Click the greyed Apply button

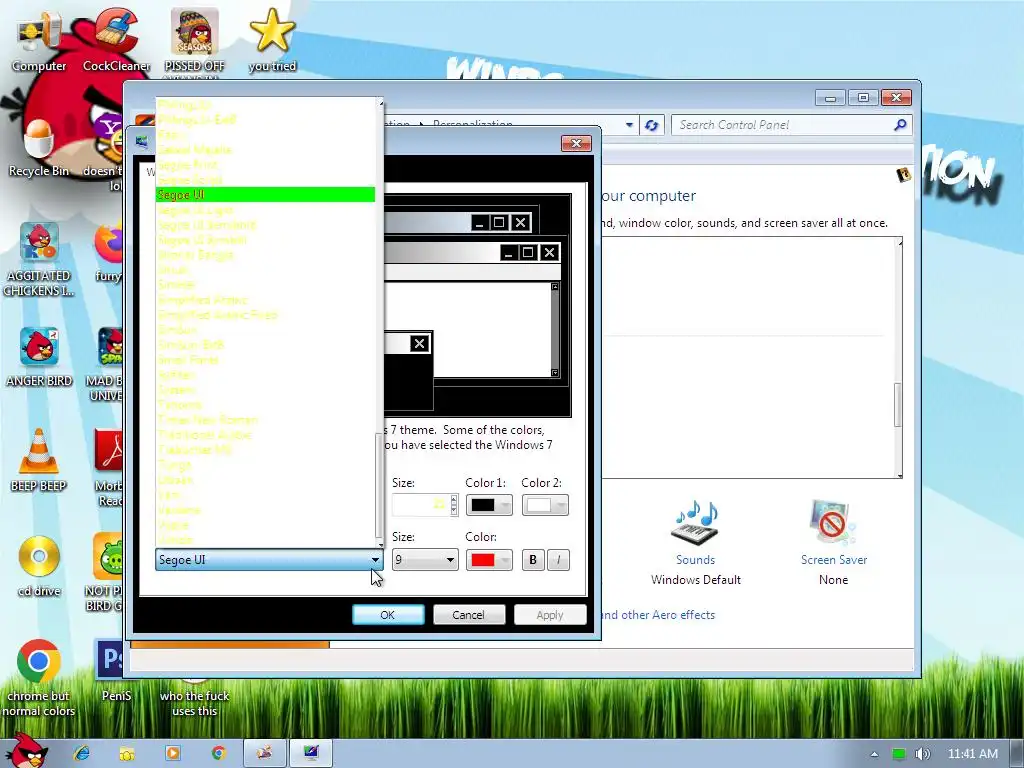550,615
